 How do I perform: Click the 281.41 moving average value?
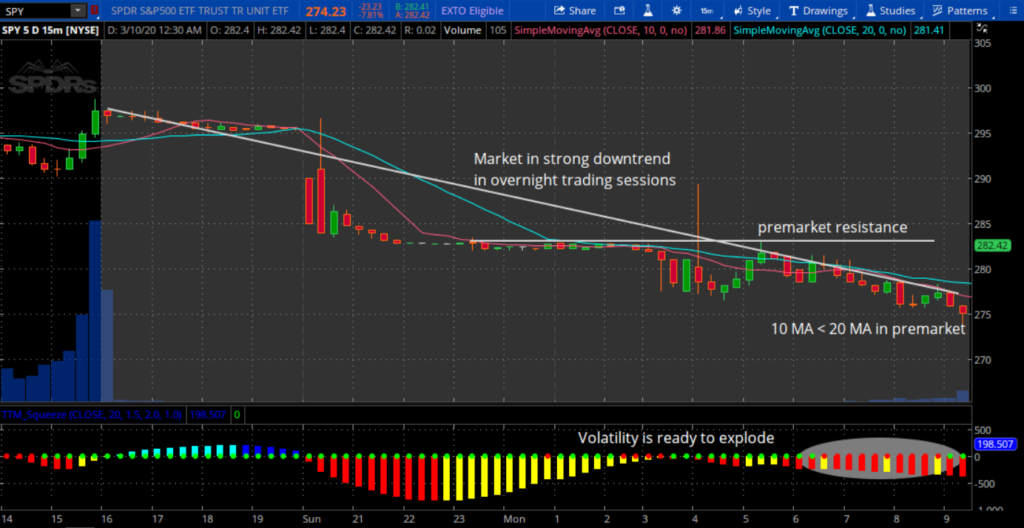(x=927, y=30)
